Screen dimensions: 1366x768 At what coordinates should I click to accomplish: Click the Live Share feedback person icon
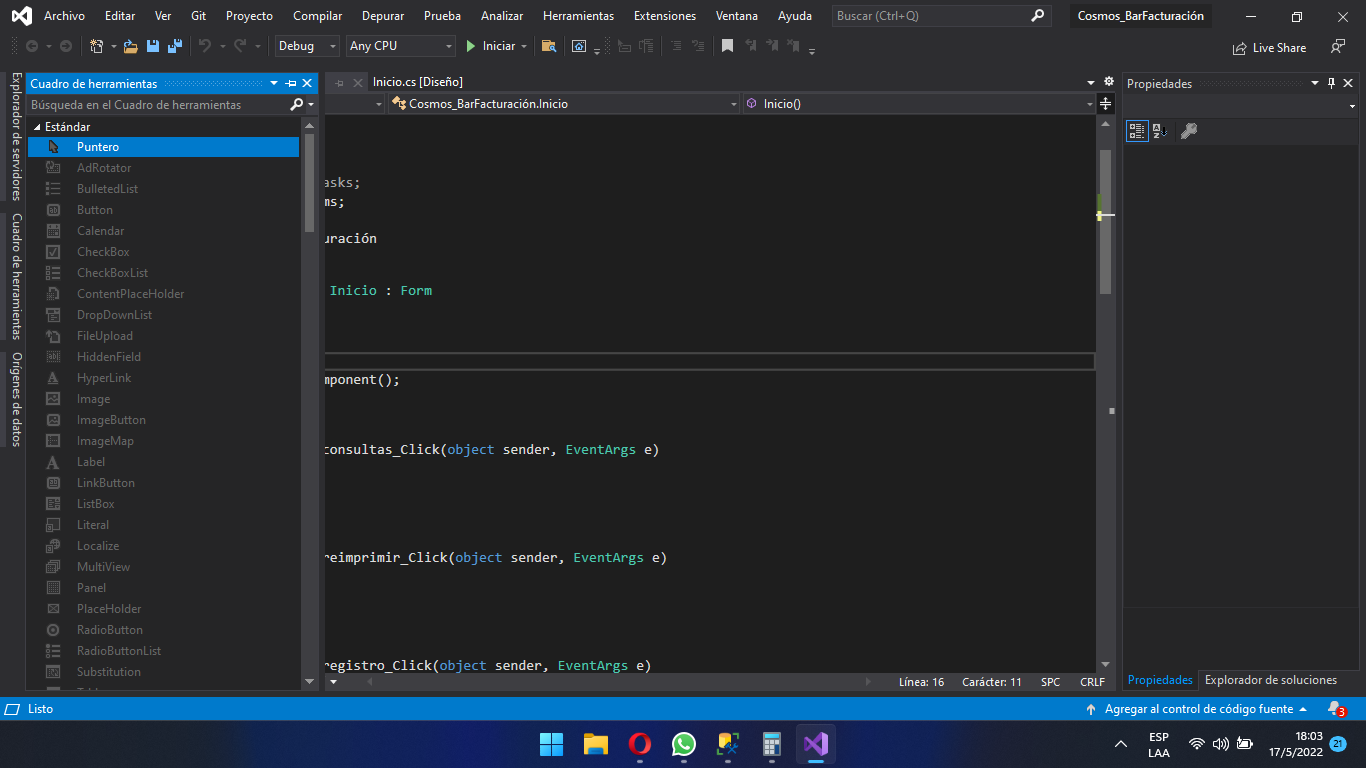1337,47
